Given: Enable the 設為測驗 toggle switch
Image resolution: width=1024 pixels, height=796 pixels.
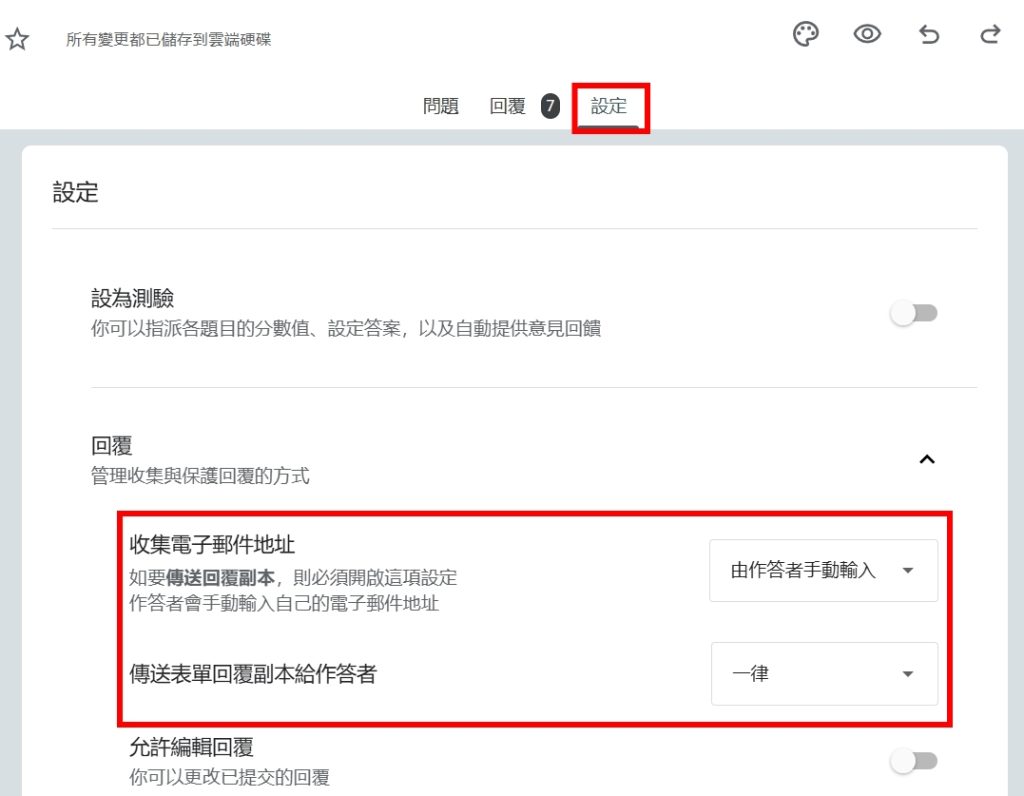Looking at the screenshot, I should click(914, 313).
